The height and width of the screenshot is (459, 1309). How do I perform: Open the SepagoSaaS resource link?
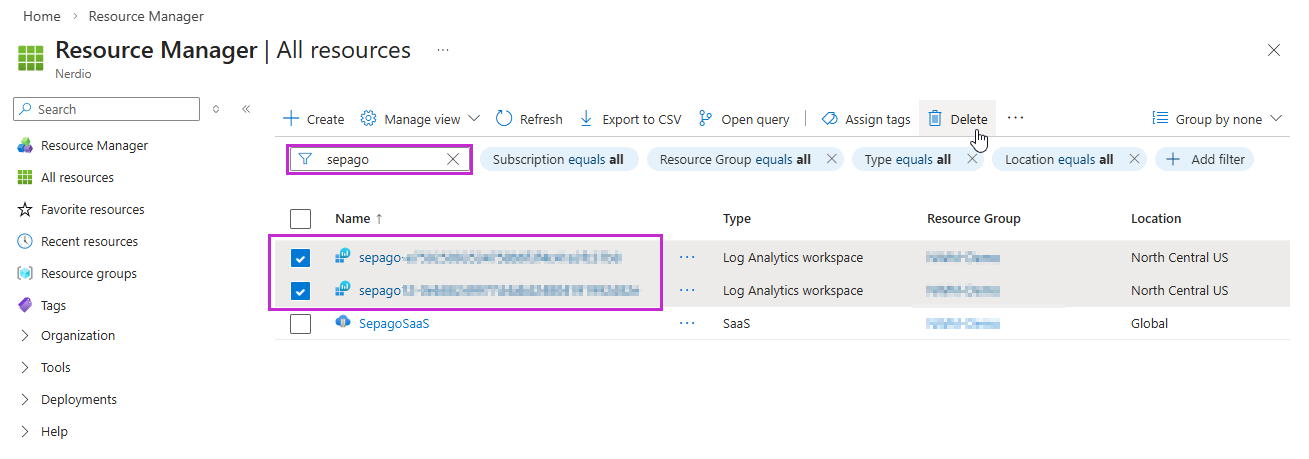[394, 323]
